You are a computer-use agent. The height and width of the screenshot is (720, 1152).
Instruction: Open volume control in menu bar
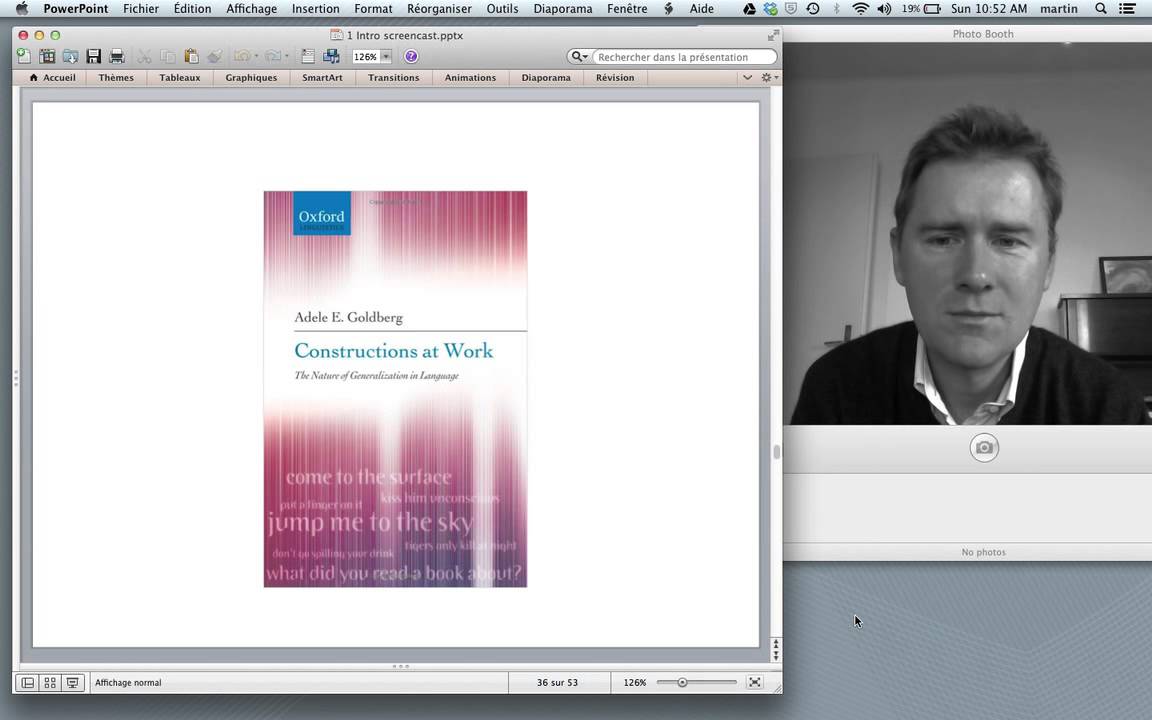click(885, 9)
